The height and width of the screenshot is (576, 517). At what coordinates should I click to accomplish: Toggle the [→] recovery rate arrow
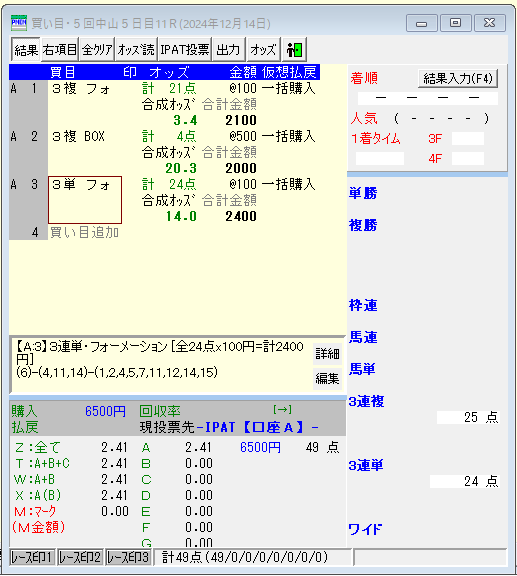(x=282, y=409)
